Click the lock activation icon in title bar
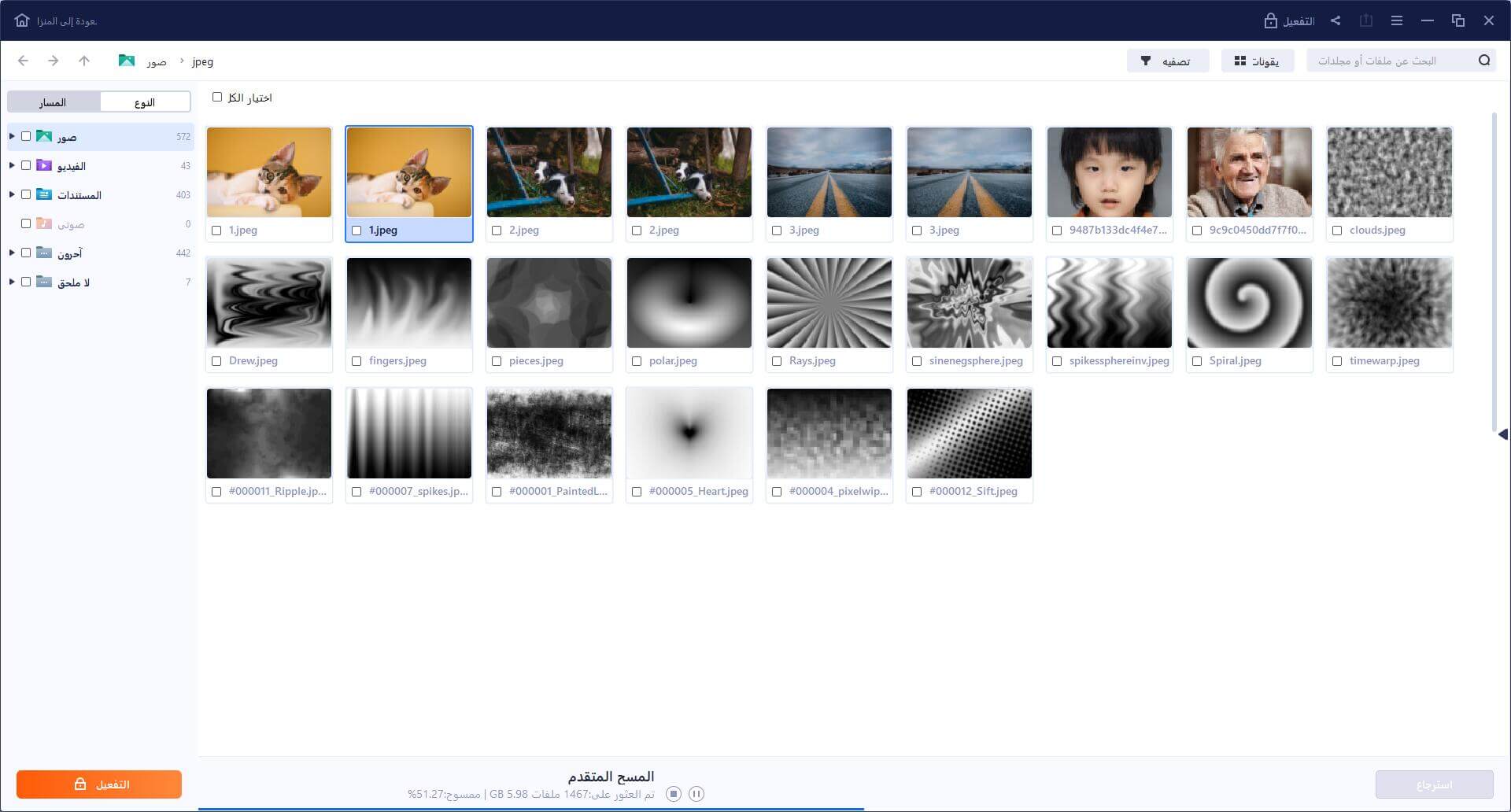Screen dimensions: 1511x812 pos(1270,21)
